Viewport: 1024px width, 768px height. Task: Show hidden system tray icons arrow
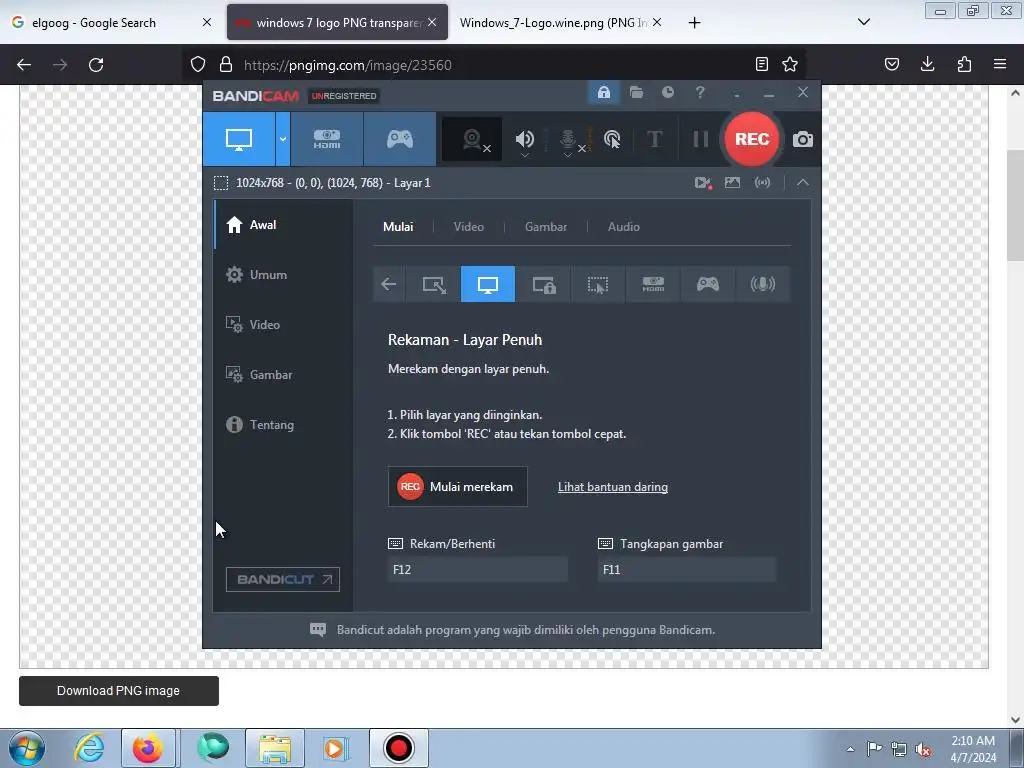850,749
